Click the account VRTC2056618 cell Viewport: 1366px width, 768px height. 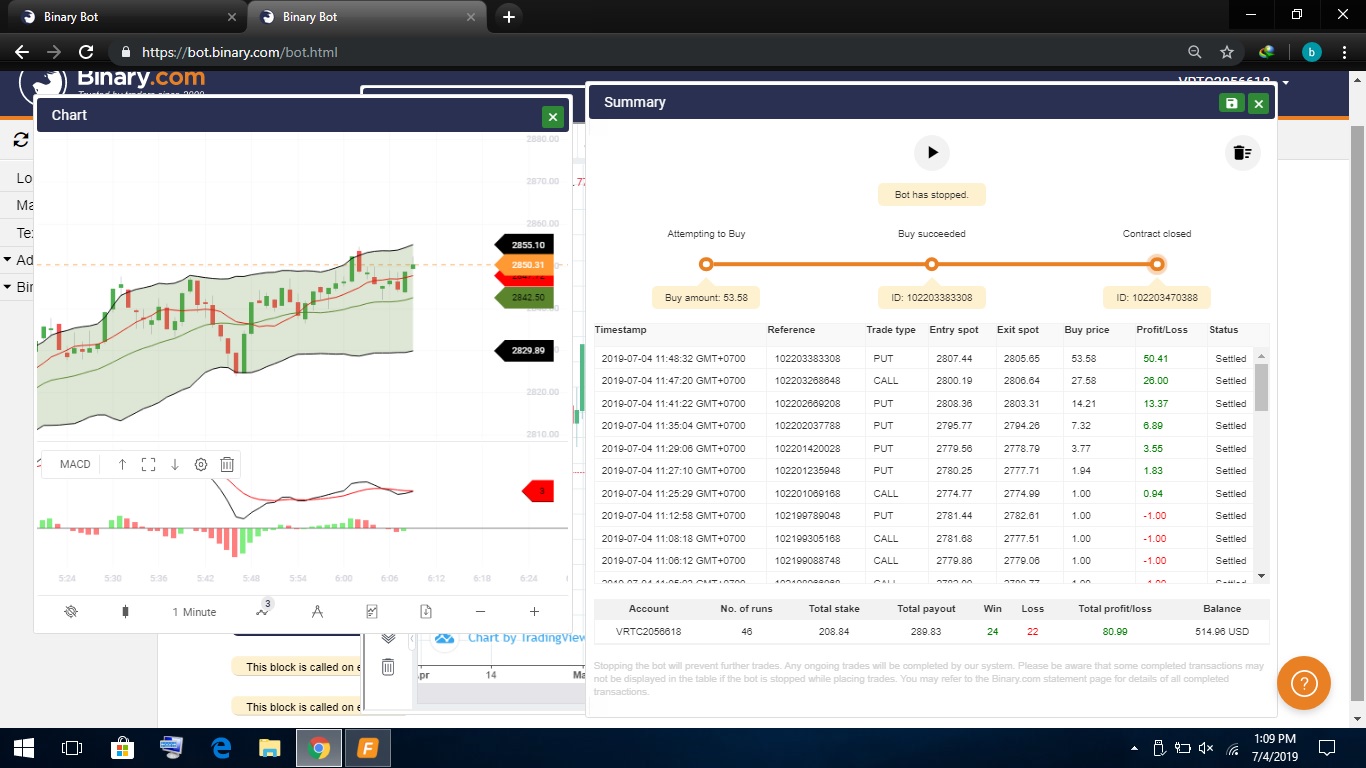coord(649,632)
